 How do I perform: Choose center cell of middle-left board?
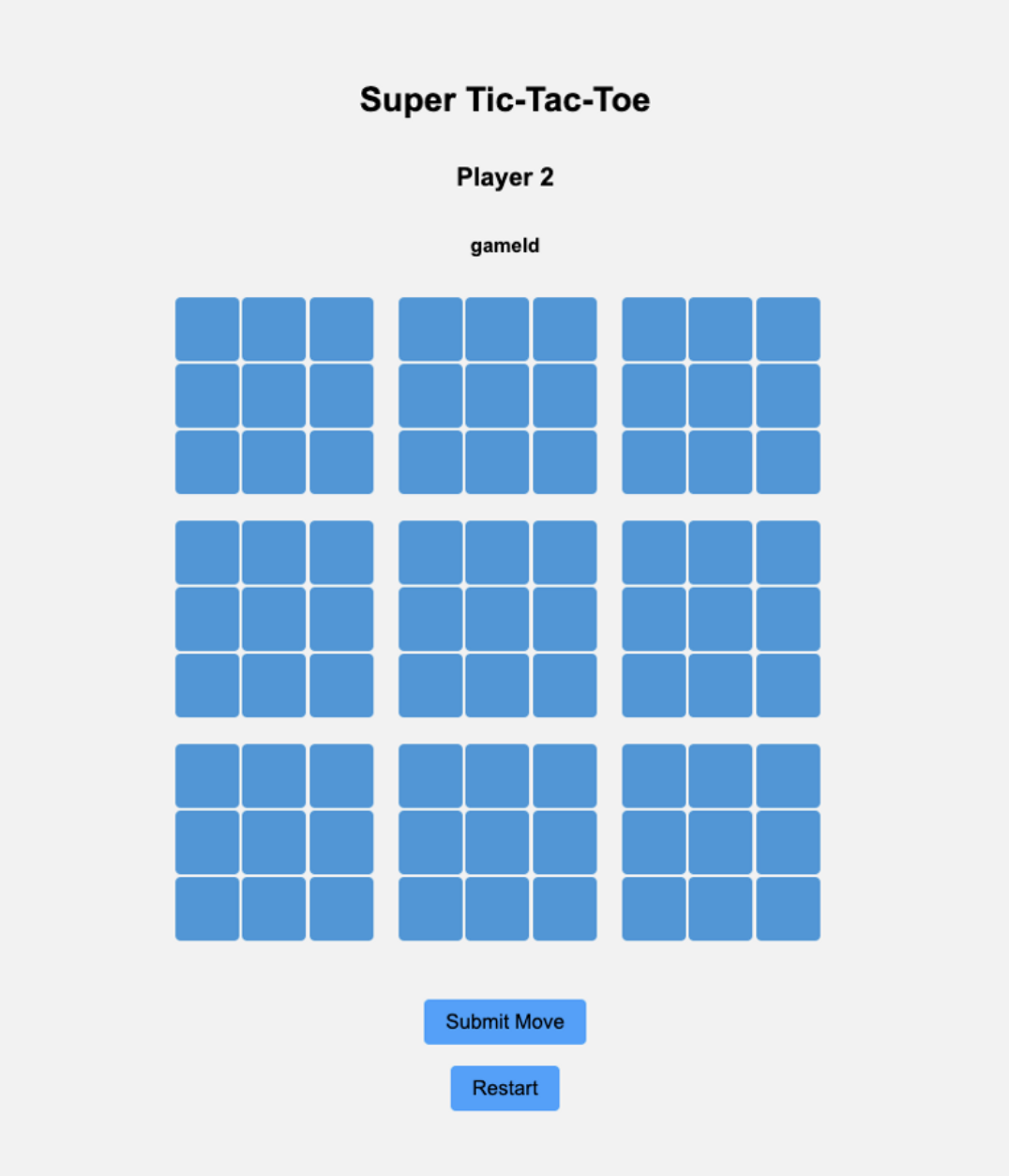click(x=274, y=619)
